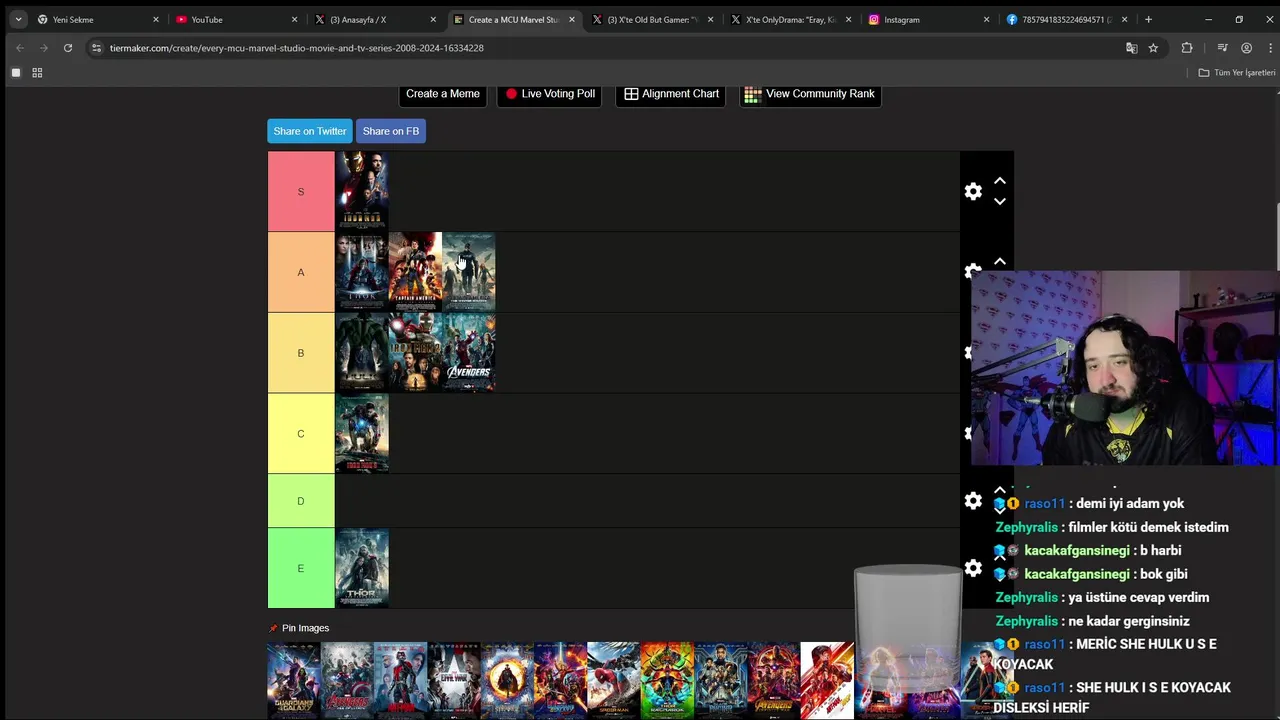This screenshot has width=1280, height=720.
Task: Click the translate page icon
Action: pyautogui.click(x=1131, y=47)
